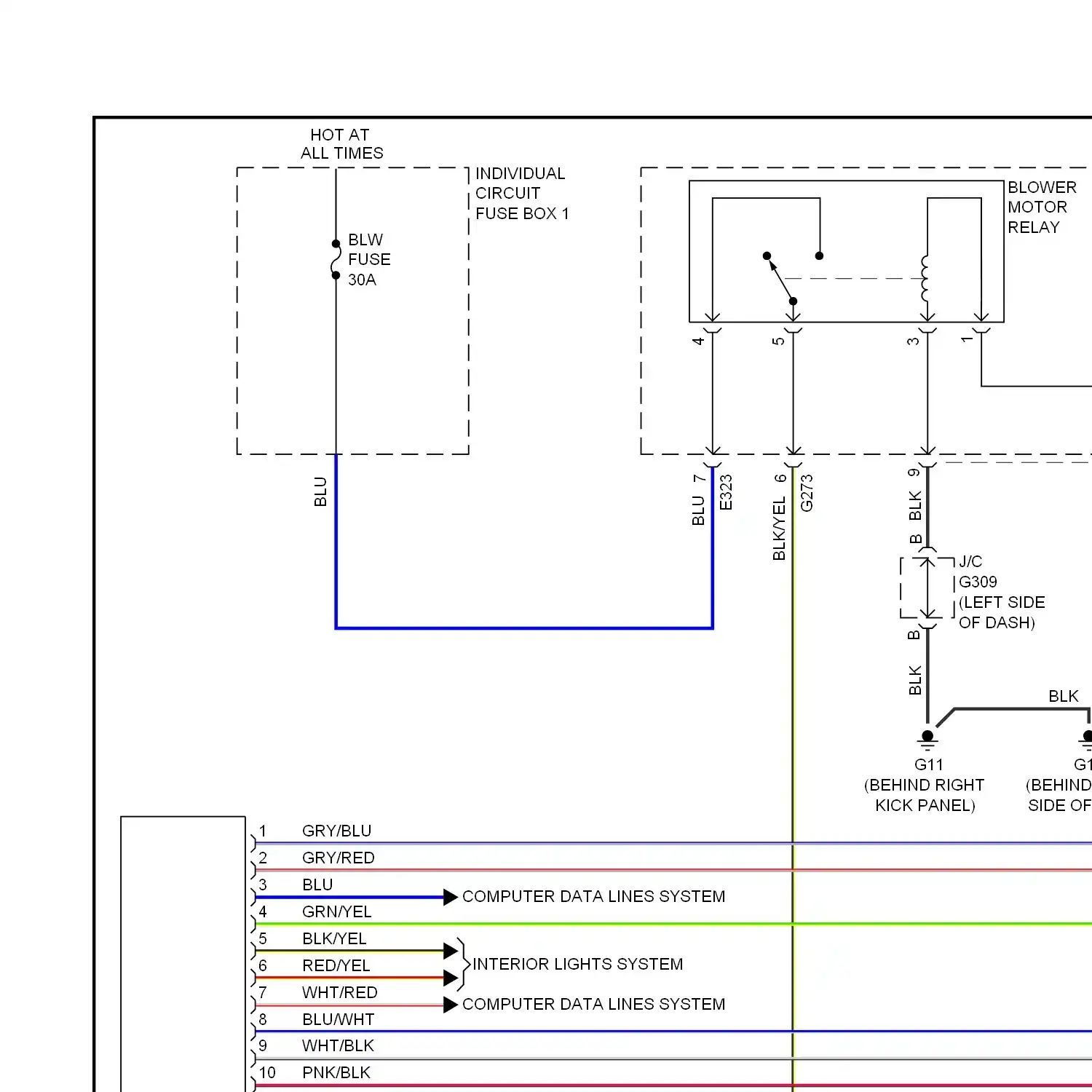
Task: Click the GRY/RED wire label on pin 2
Action: pyautogui.click(x=339, y=858)
